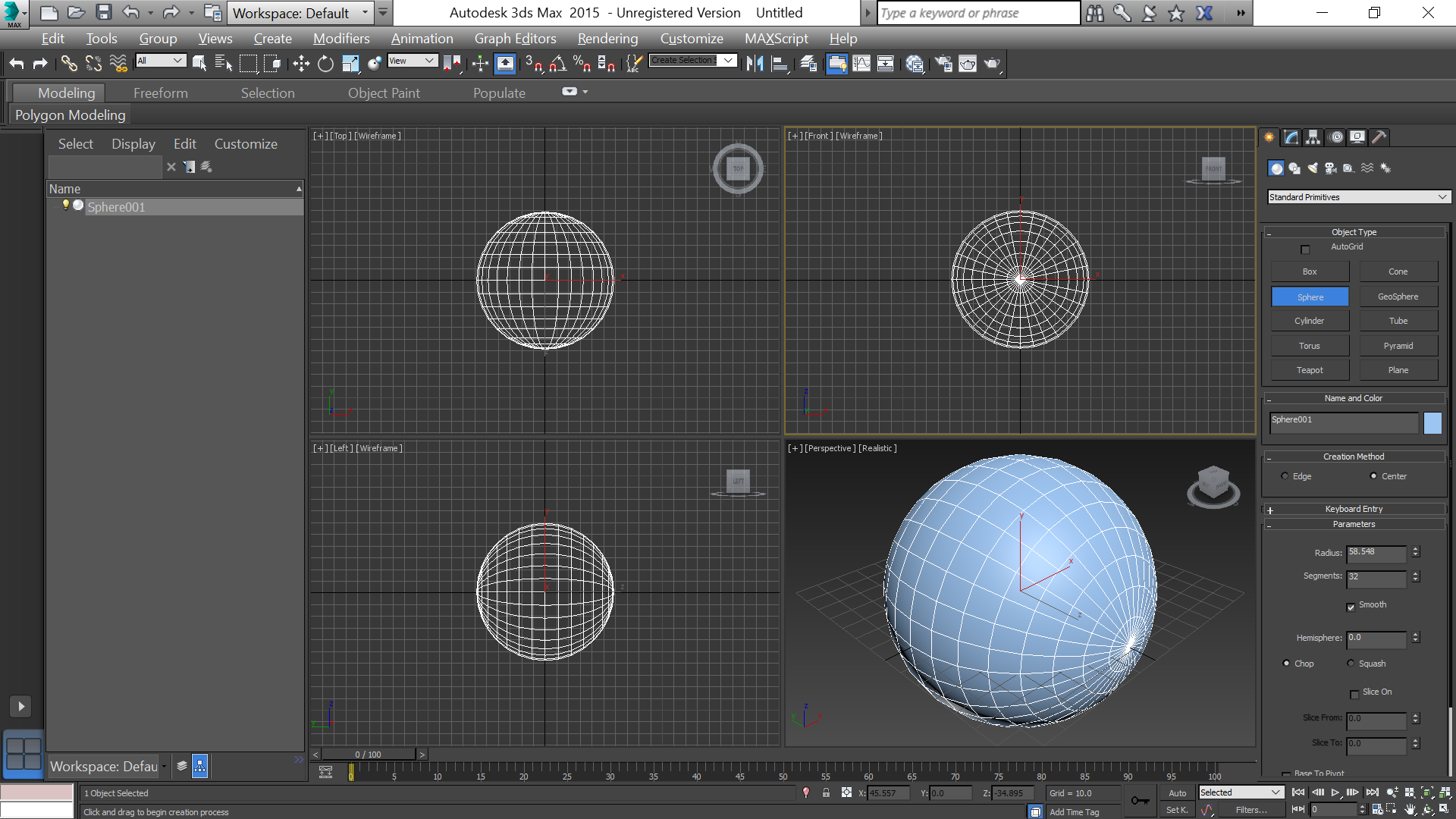Select Center creation method radio button
This screenshot has width=1456, height=819.
click(1374, 476)
